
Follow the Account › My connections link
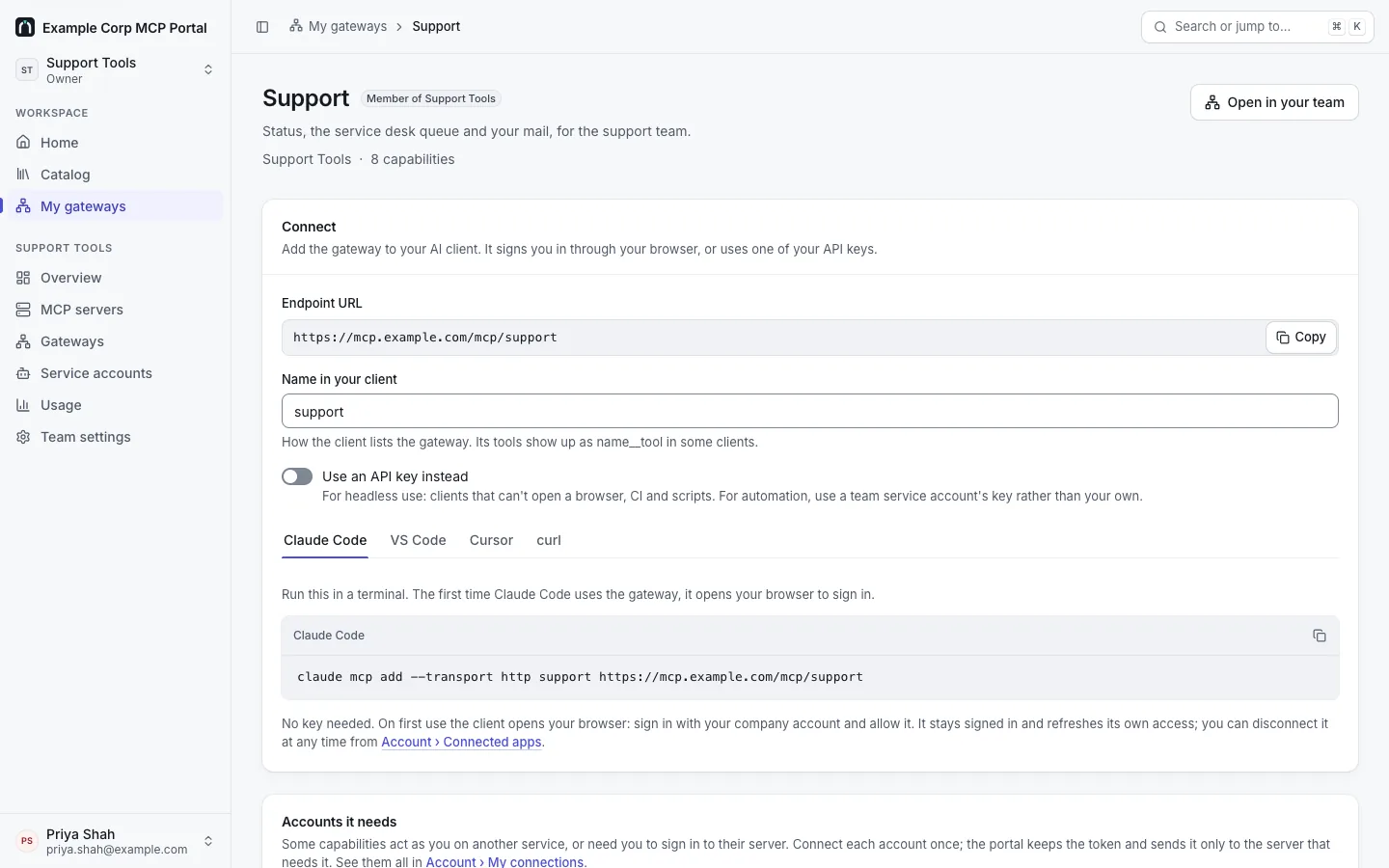point(504,861)
